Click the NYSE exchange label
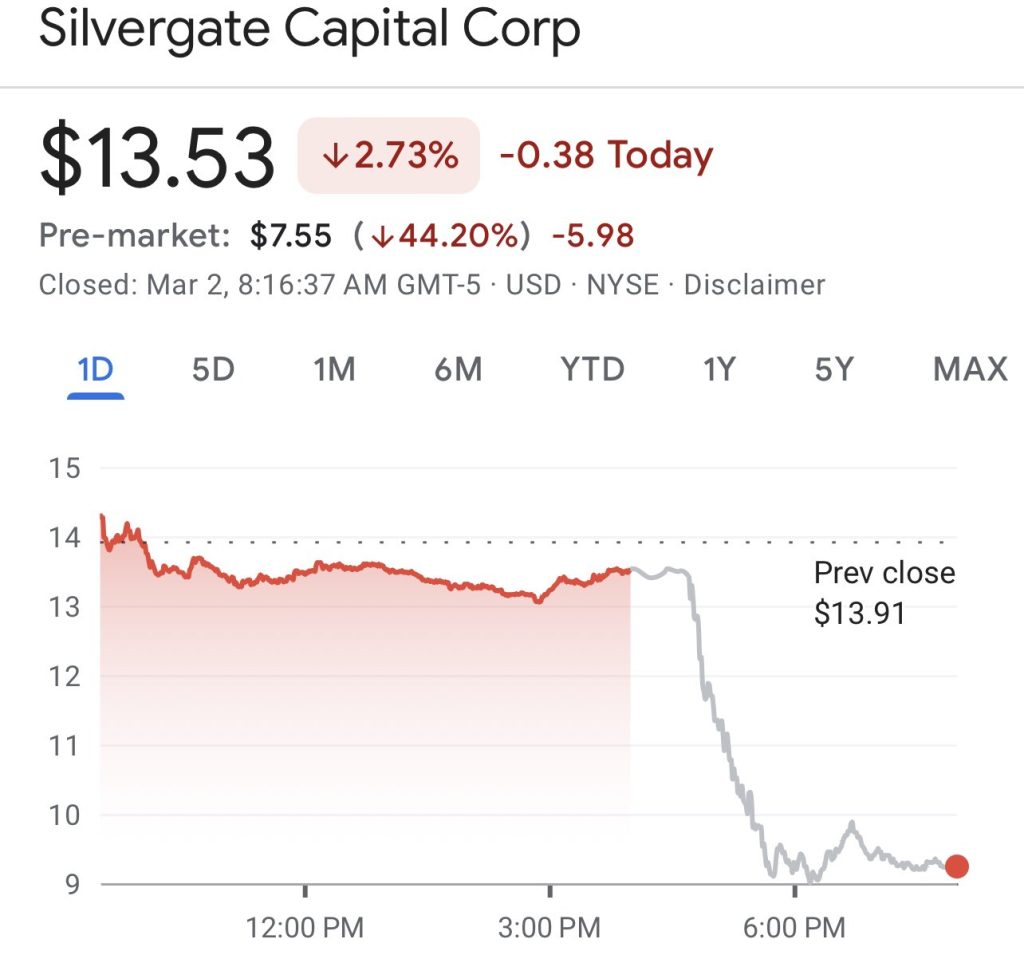The image size is (1024, 955). click(x=622, y=284)
